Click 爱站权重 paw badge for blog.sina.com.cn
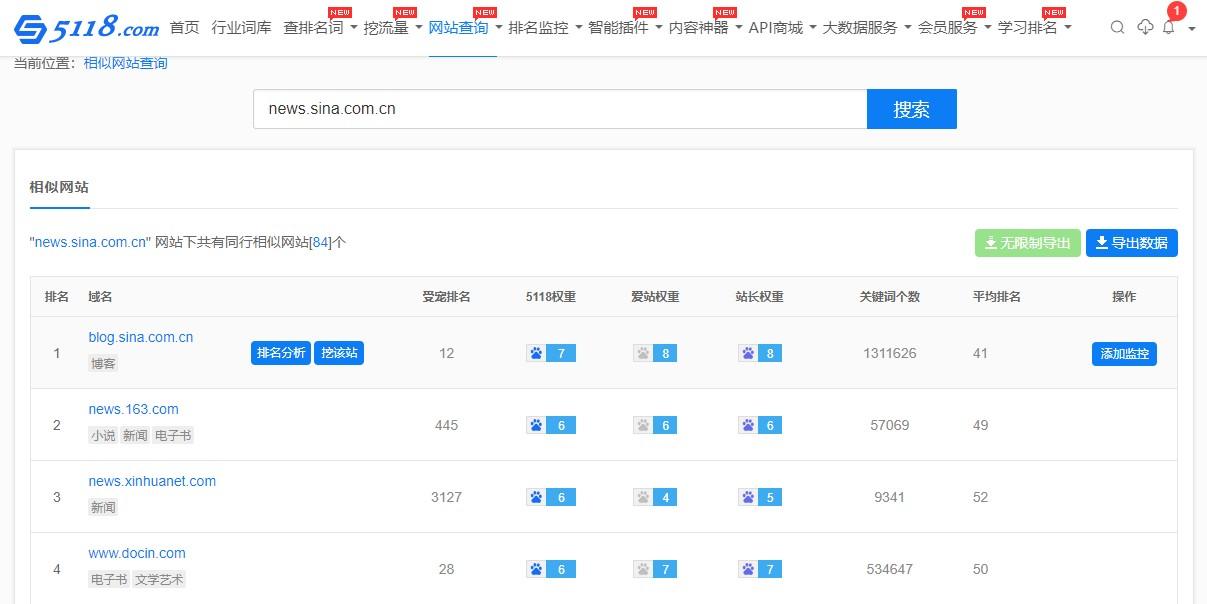This screenshot has height=604, width=1207. 655,353
